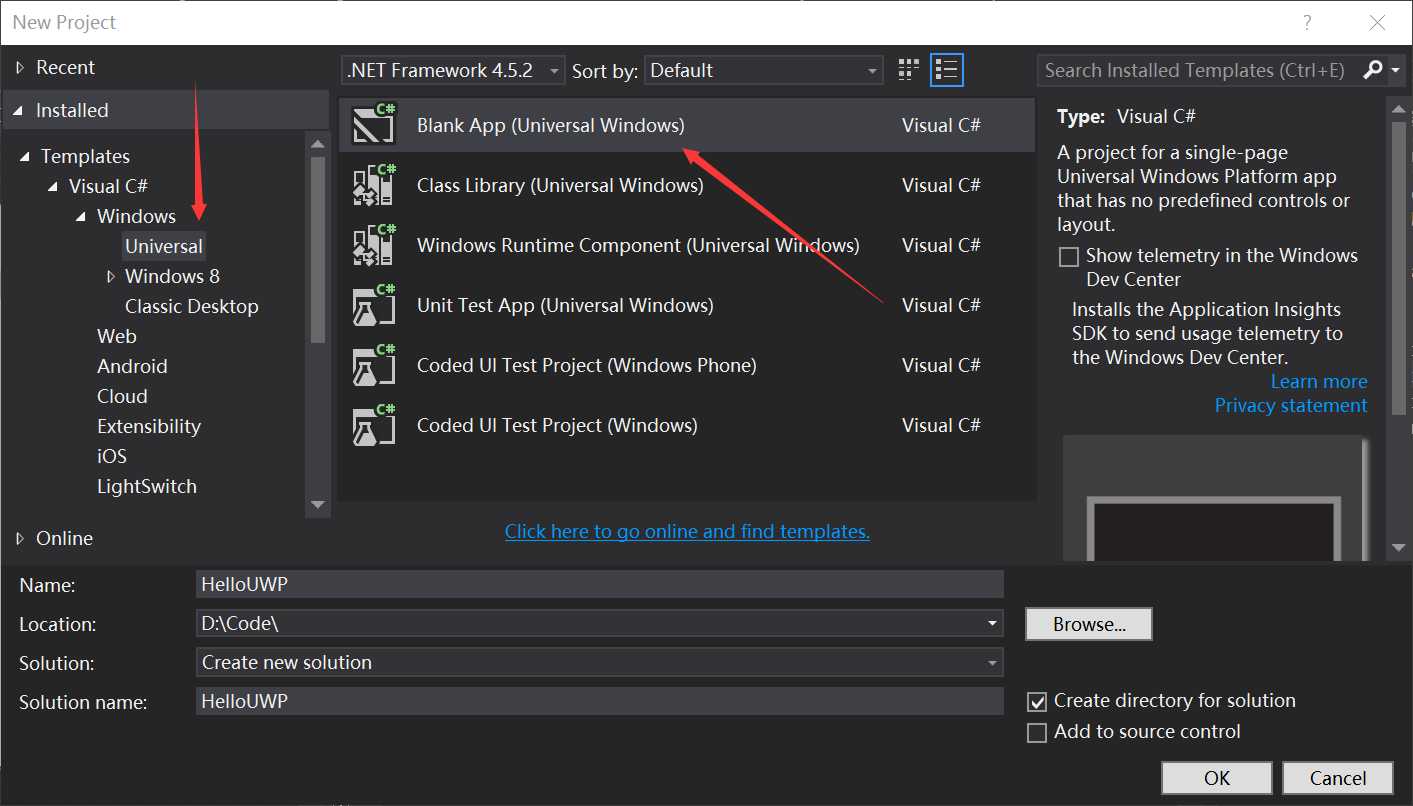Viewport: 1413px width, 806px height.
Task: Select the Web template category
Action: [117, 336]
